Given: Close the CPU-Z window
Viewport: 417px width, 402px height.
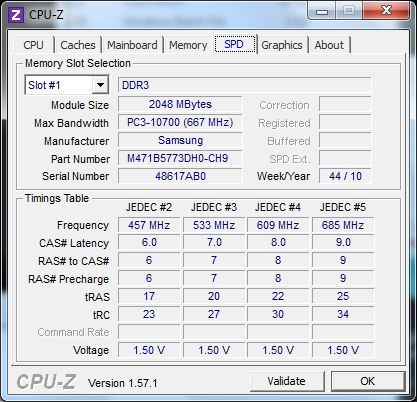Looking at the screenshot, I should 386,11.
